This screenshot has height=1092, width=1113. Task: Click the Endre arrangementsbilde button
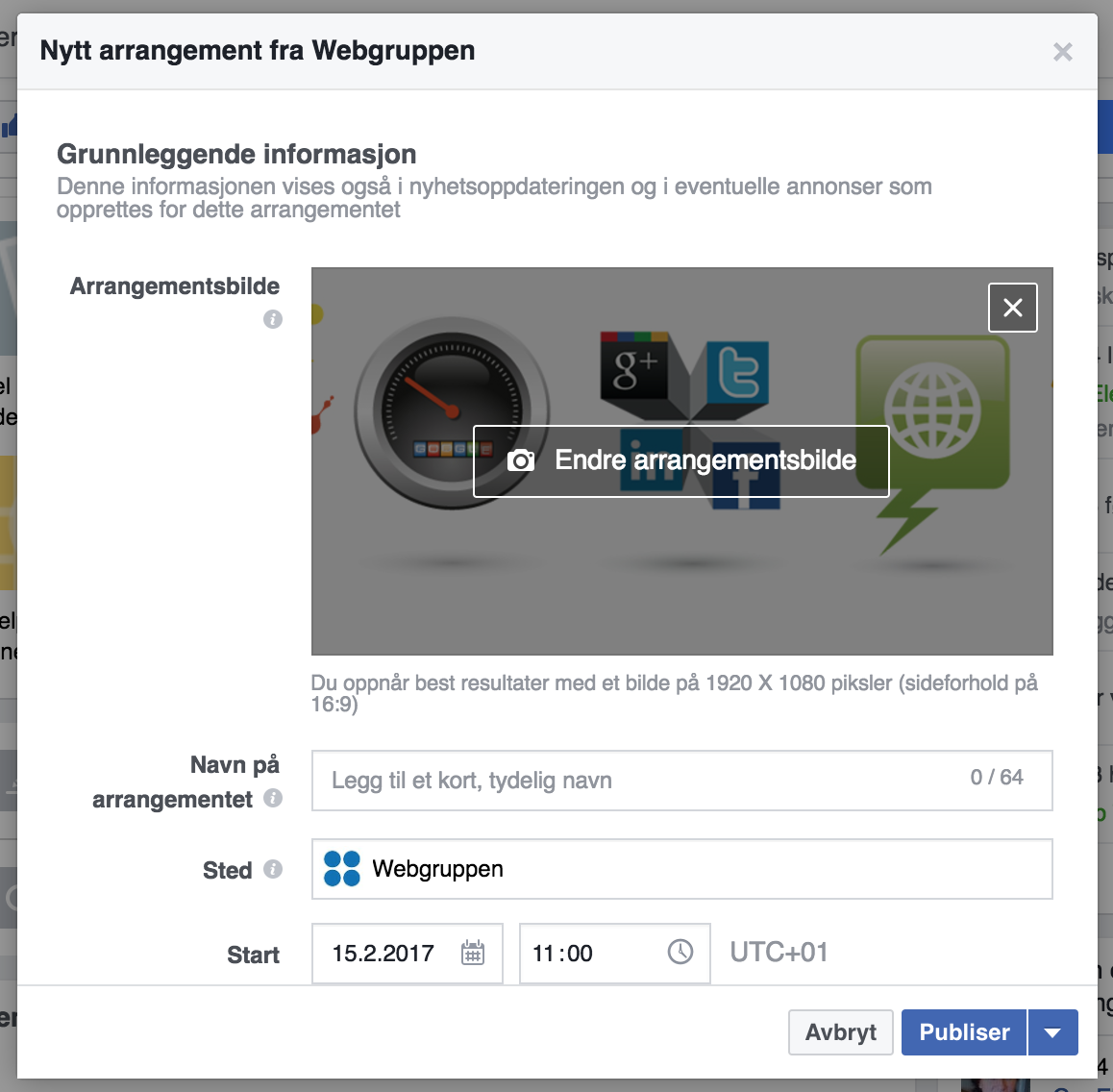[x=680, y=460]
